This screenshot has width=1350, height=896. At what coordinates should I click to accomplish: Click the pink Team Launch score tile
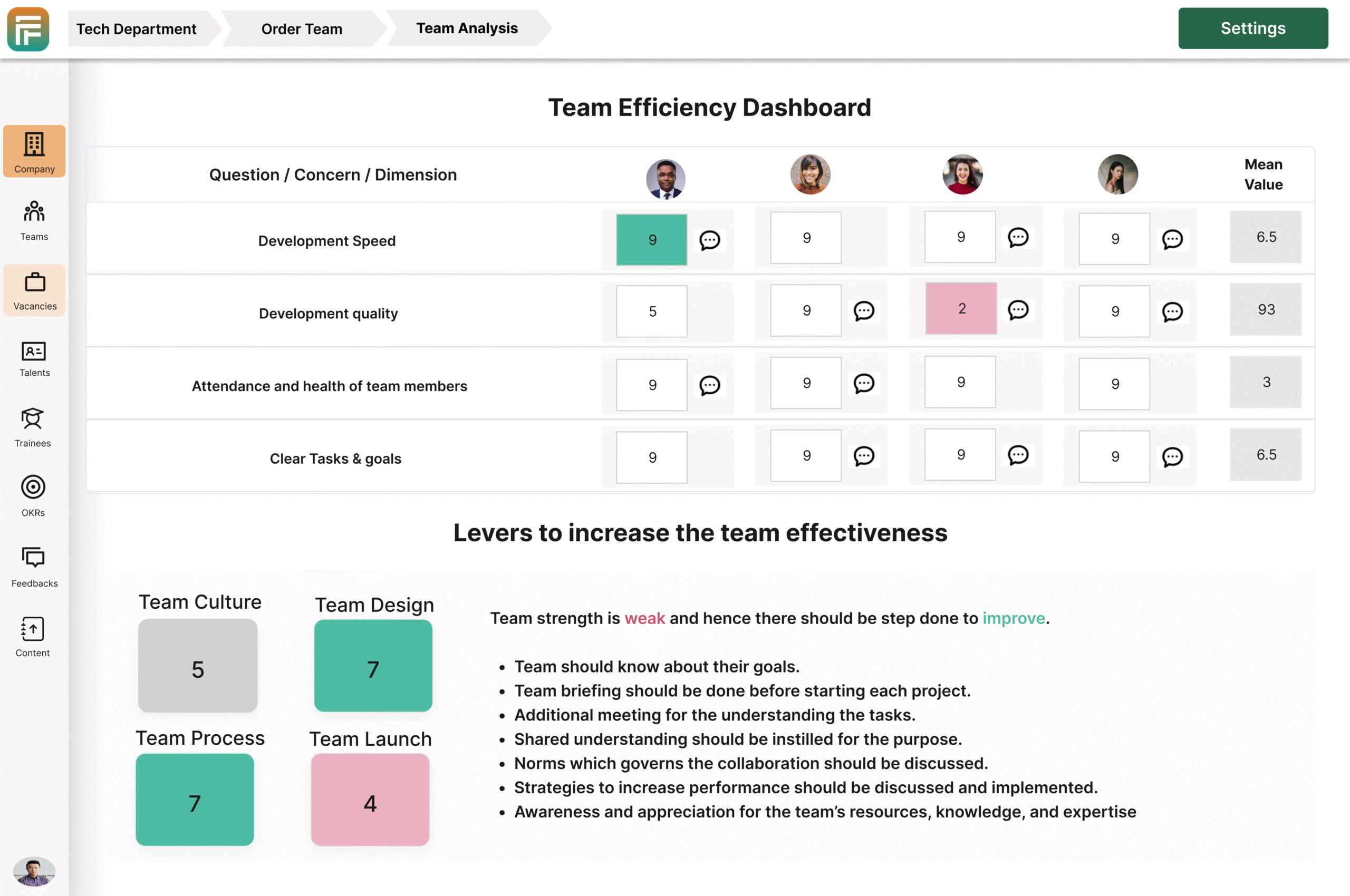click(370, 801)
